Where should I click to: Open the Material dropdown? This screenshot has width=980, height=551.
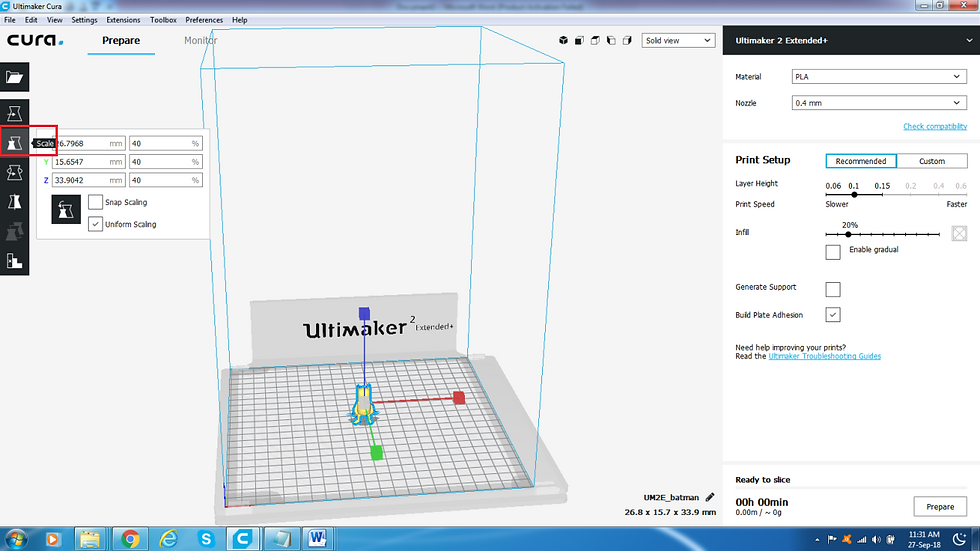[879, 77]
